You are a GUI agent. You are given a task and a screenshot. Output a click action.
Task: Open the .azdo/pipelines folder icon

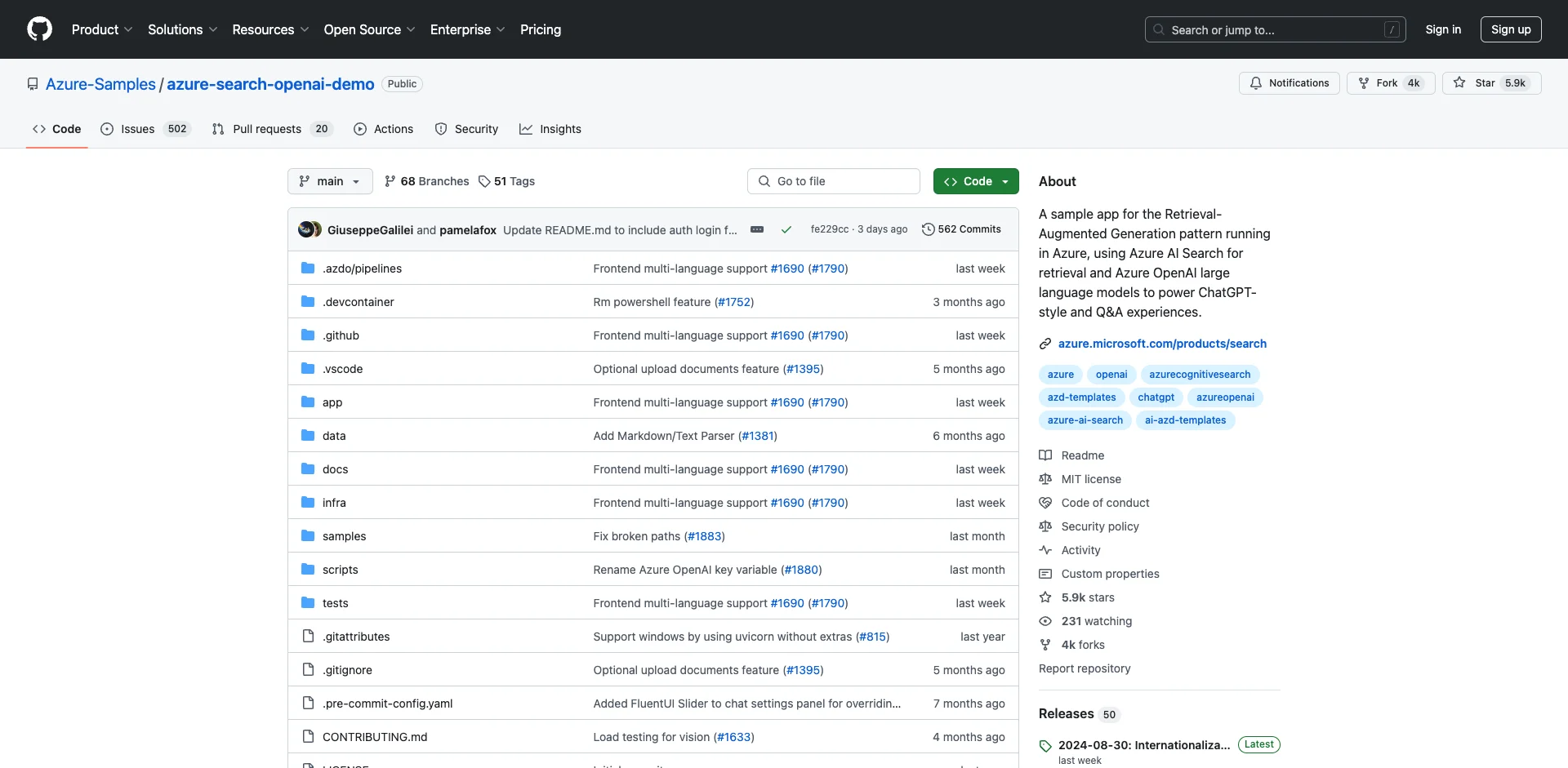tap(308, 269)
